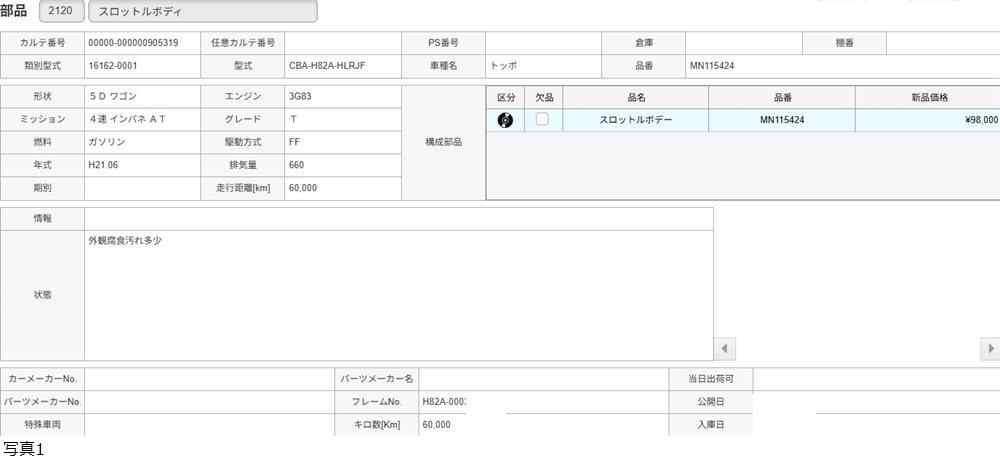Toggle the 欠品 checkbox for スロットルボデー
This screenshot has height=466, width=1000.
click(x=542, y=119)
